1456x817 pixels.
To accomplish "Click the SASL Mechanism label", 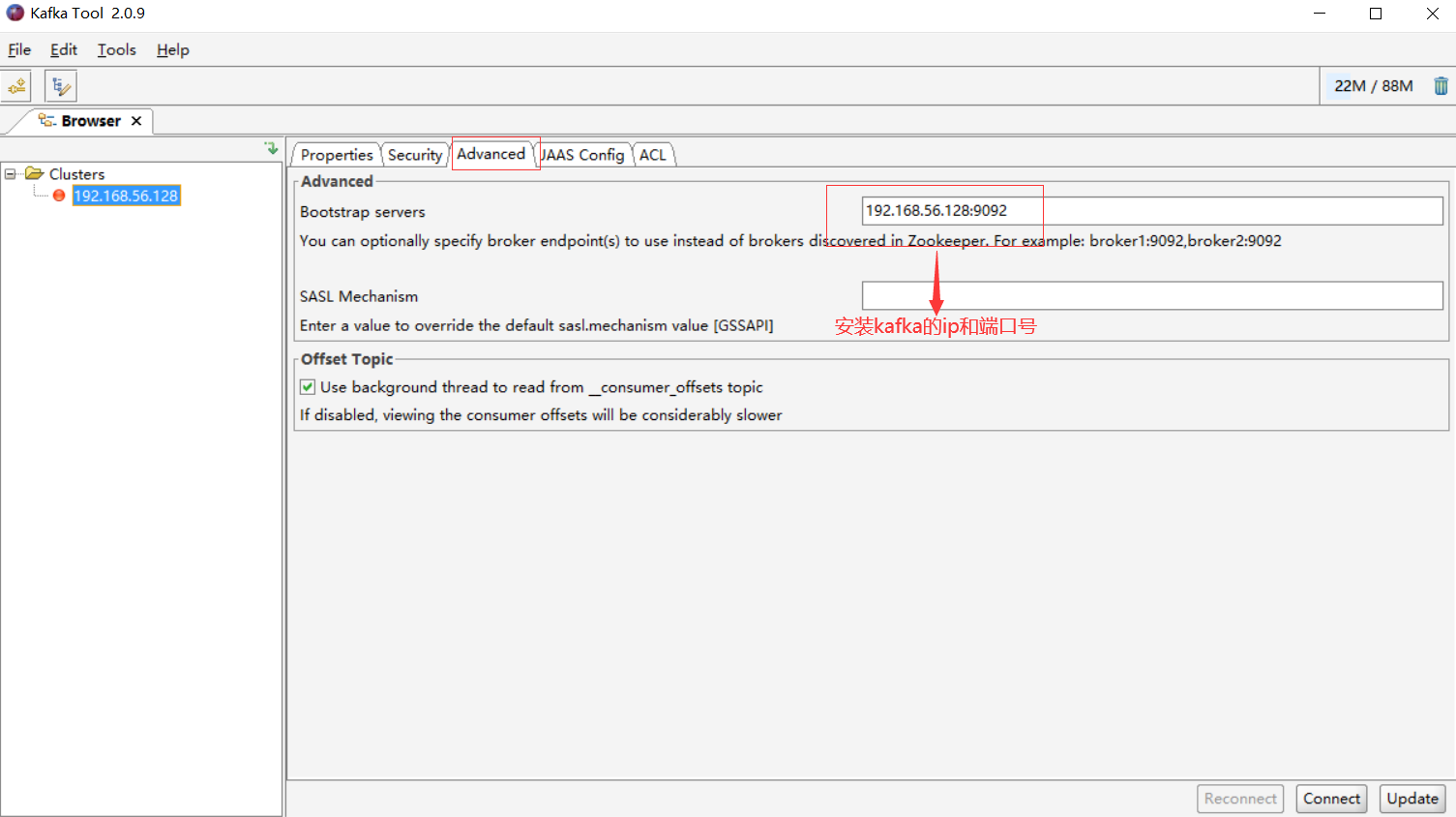I will coord(359,296).
